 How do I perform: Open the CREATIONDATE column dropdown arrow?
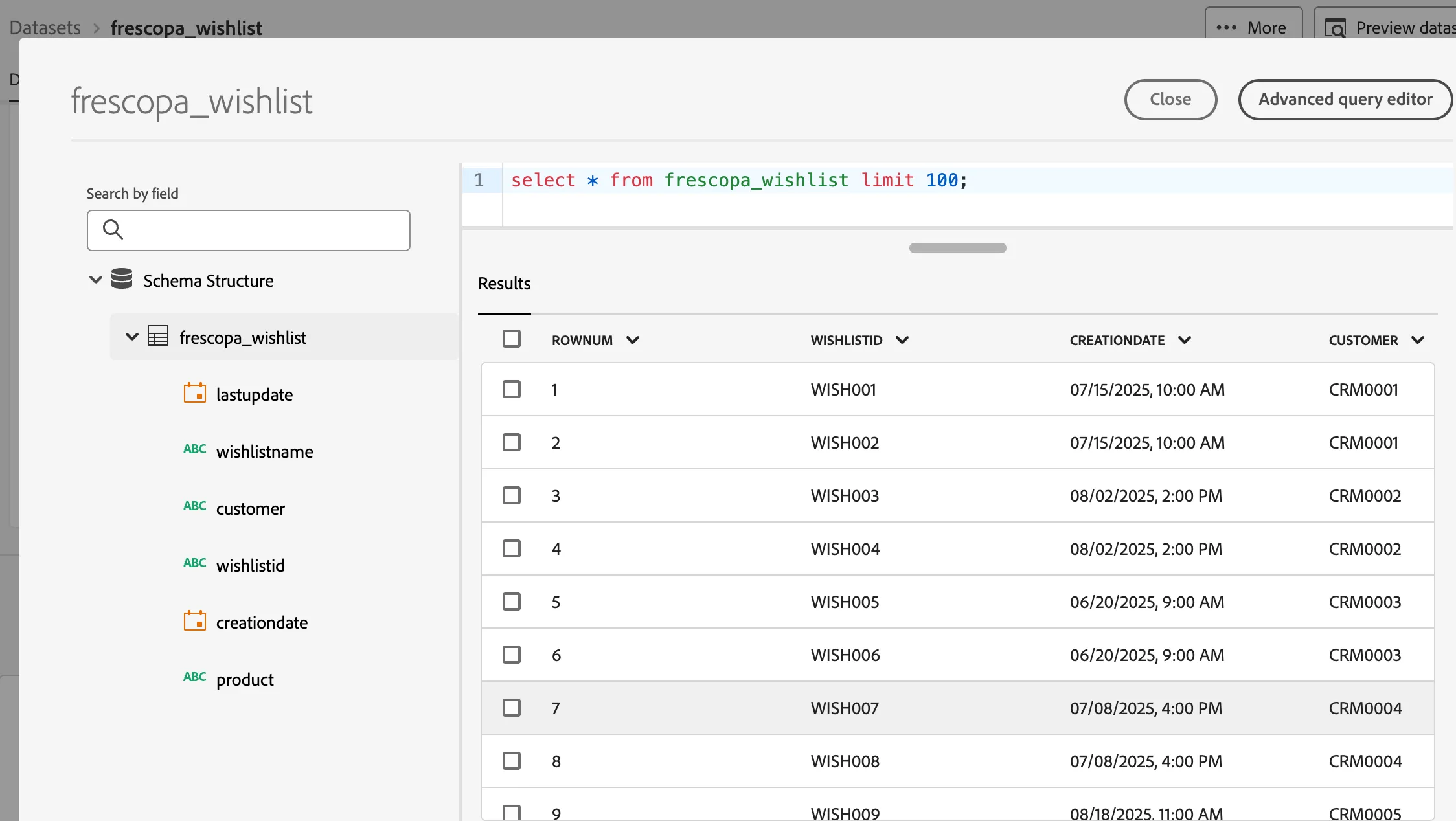tap(1185, 341)
